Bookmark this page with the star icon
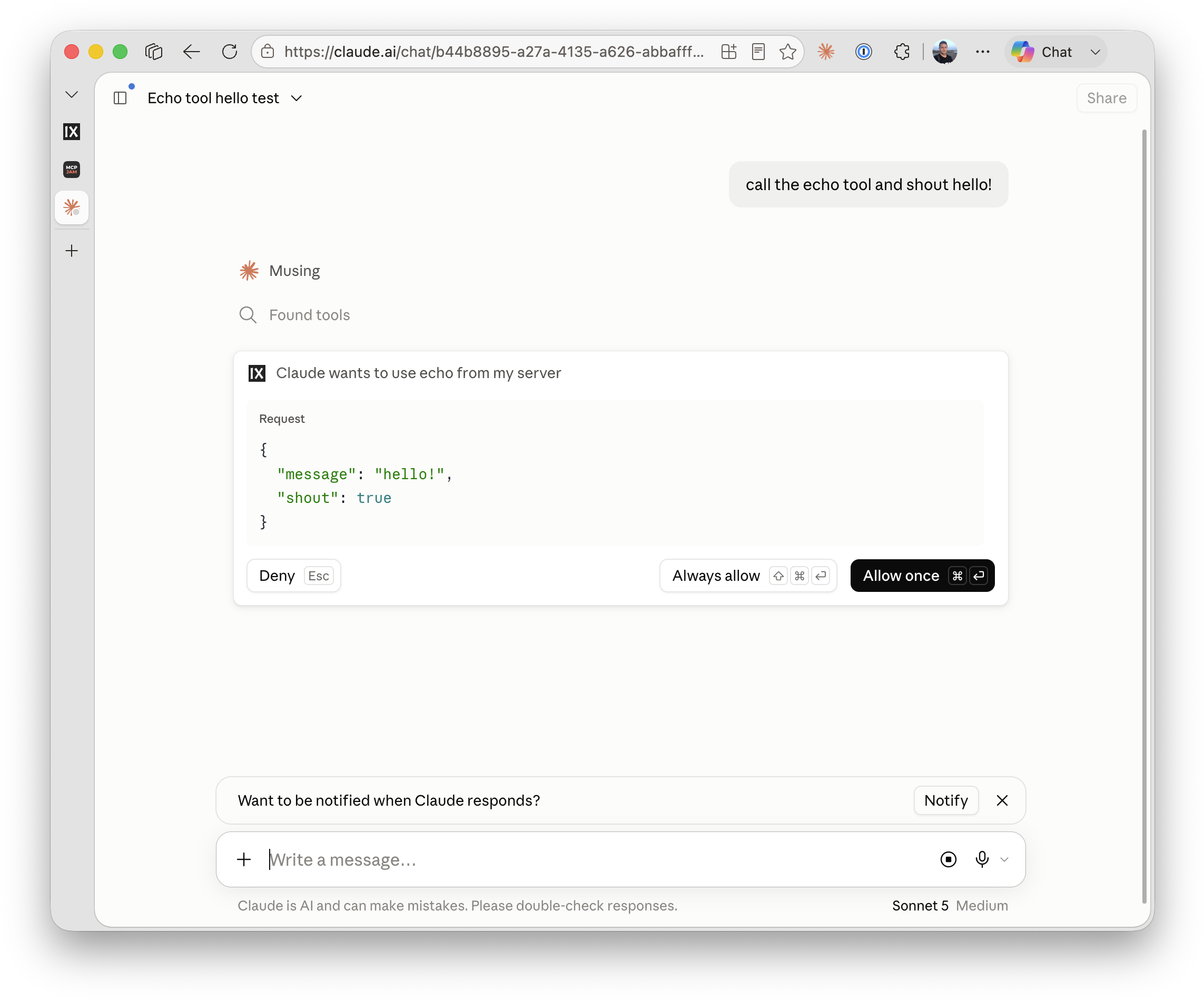 [x=788, y=52]
